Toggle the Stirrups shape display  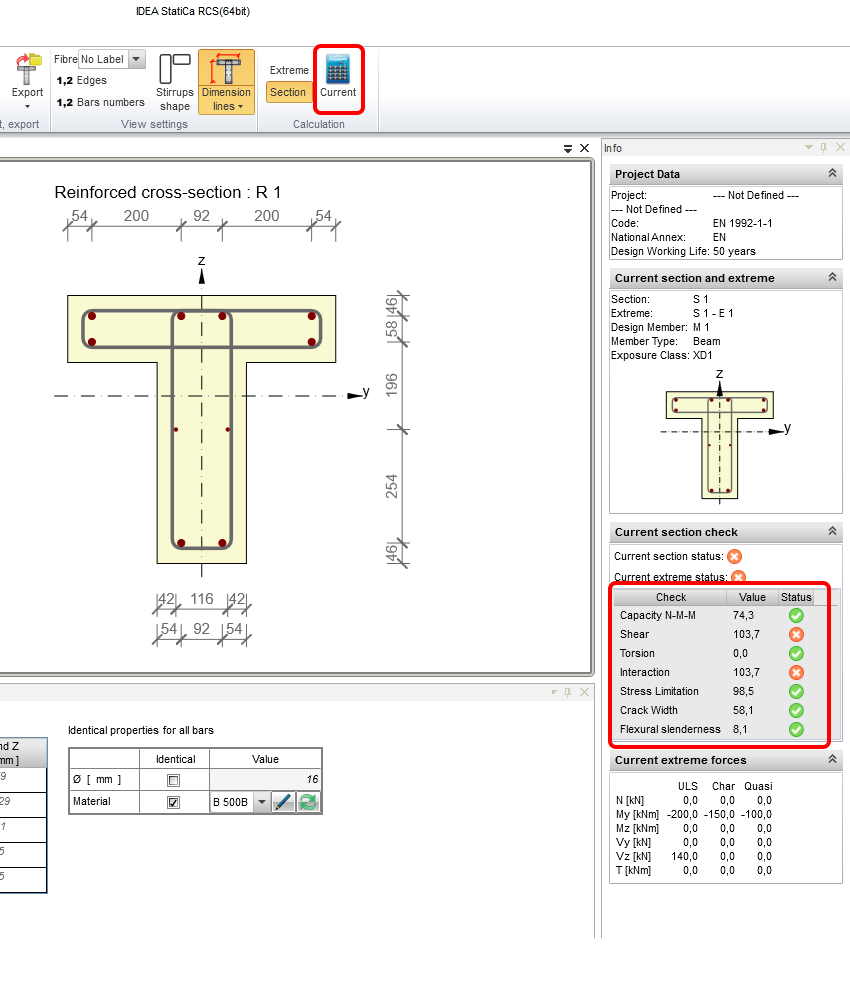click(174, 80)
